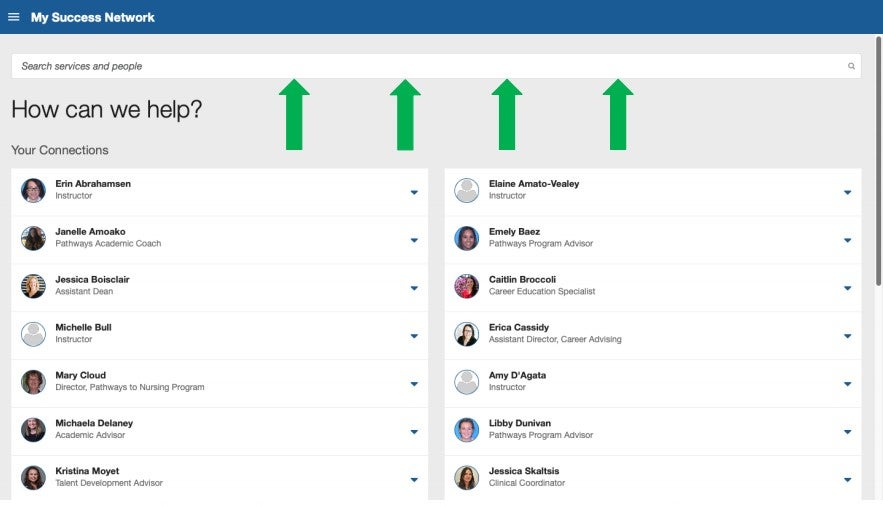Expand Mary Cloud's connection row
Viewport: 883px width, 507px height.
pyautogui.click(x=414, y=384)
